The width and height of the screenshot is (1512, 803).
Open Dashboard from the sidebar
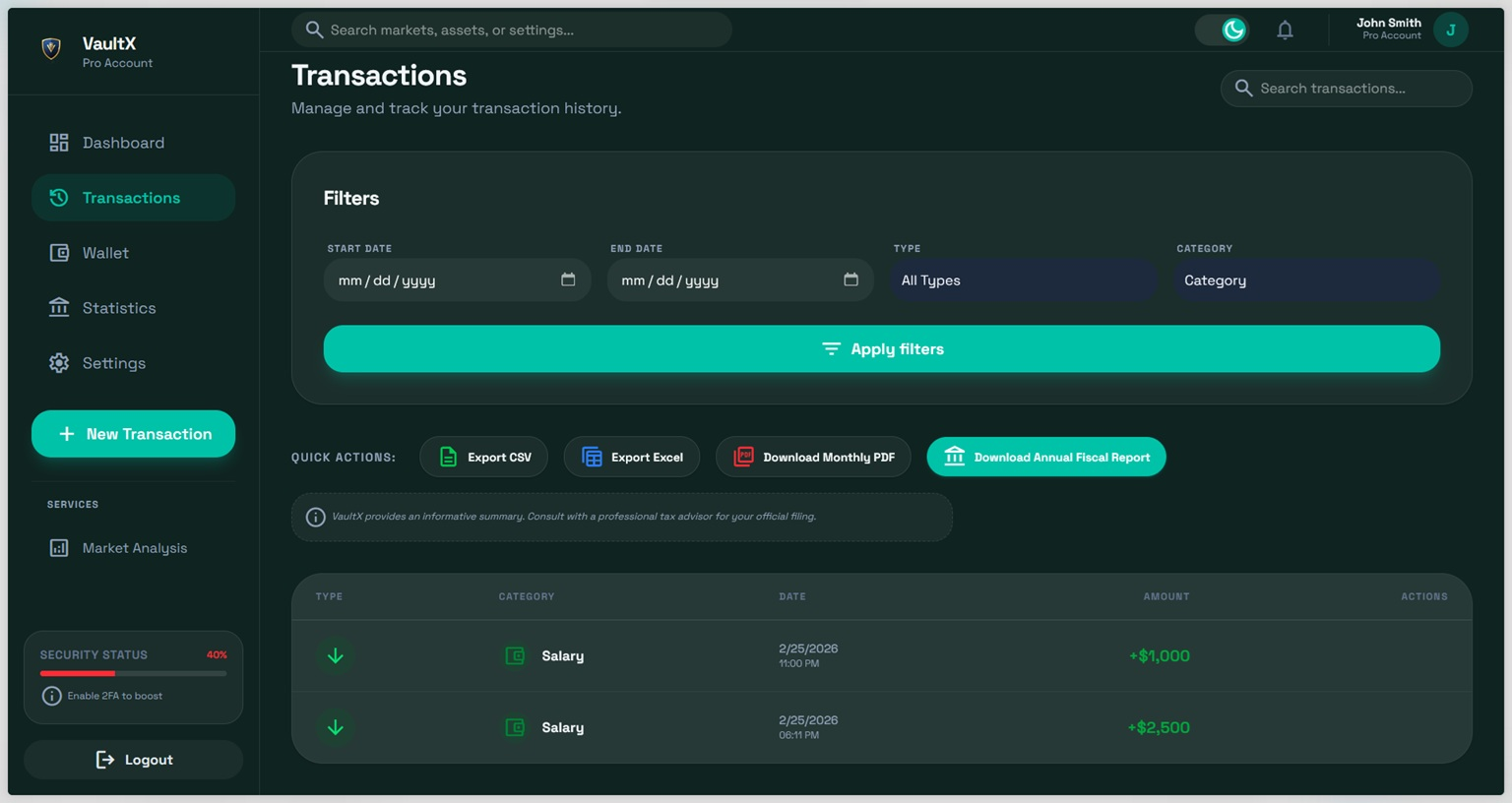coord(133,143)
